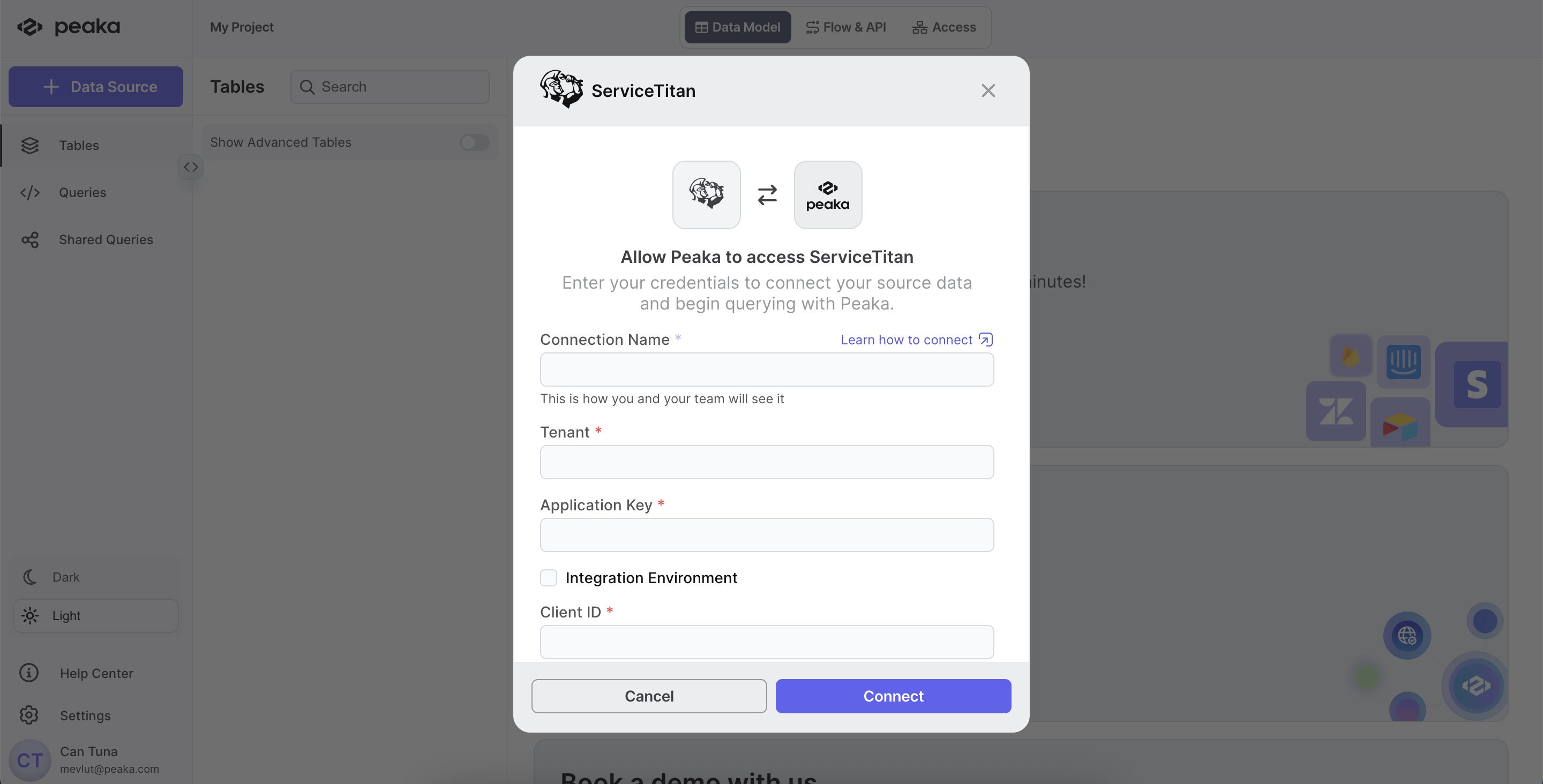
Task: Click the Shared Queries share icon
Action: click(30, 239)
